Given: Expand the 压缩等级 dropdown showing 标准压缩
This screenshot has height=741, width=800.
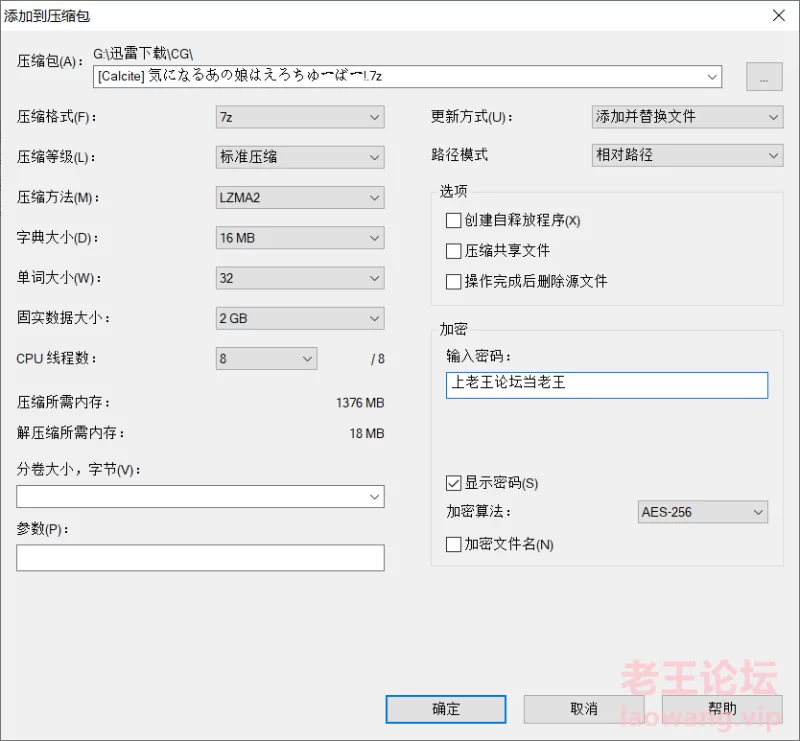Looking at the screenshot, I should tap(300, 157).
